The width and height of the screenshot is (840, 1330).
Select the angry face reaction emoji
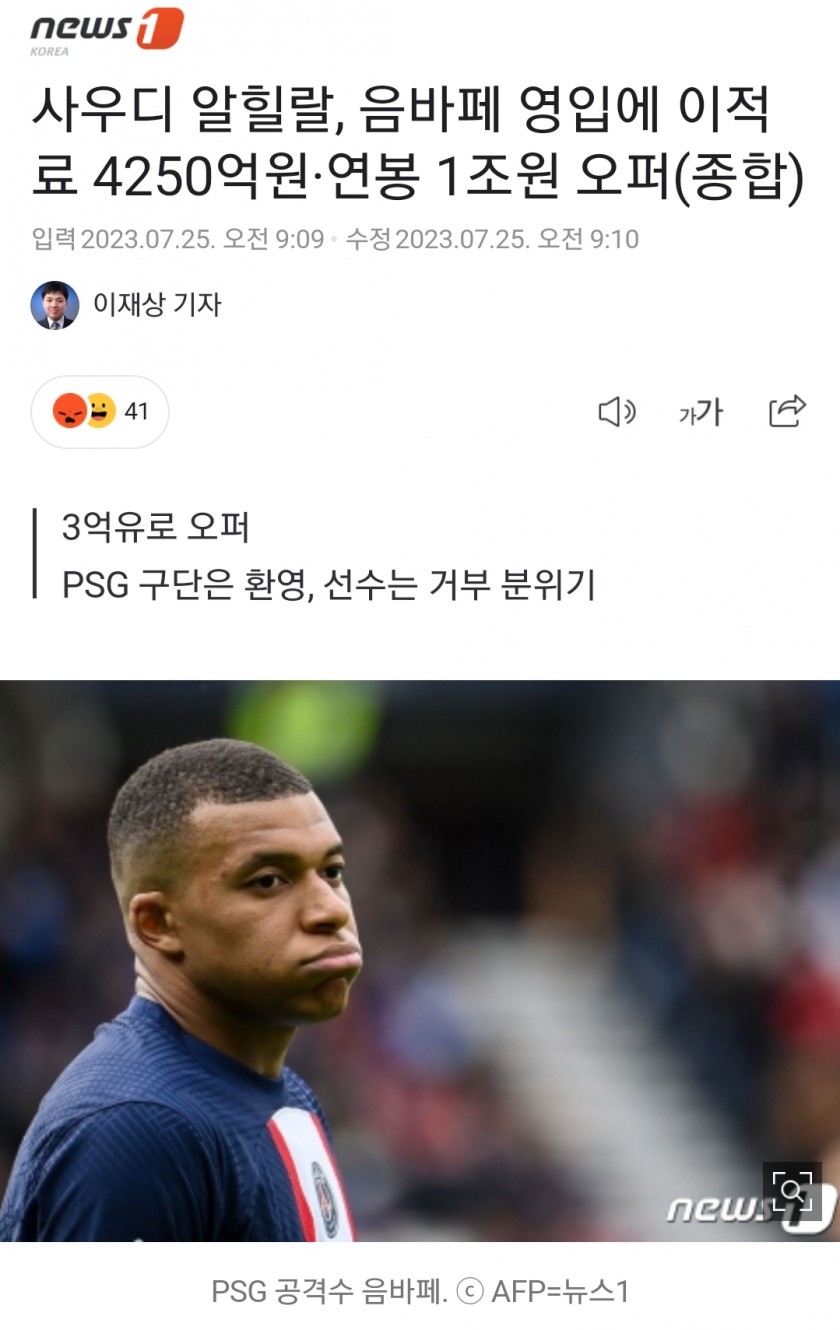(x=68, y=411)
